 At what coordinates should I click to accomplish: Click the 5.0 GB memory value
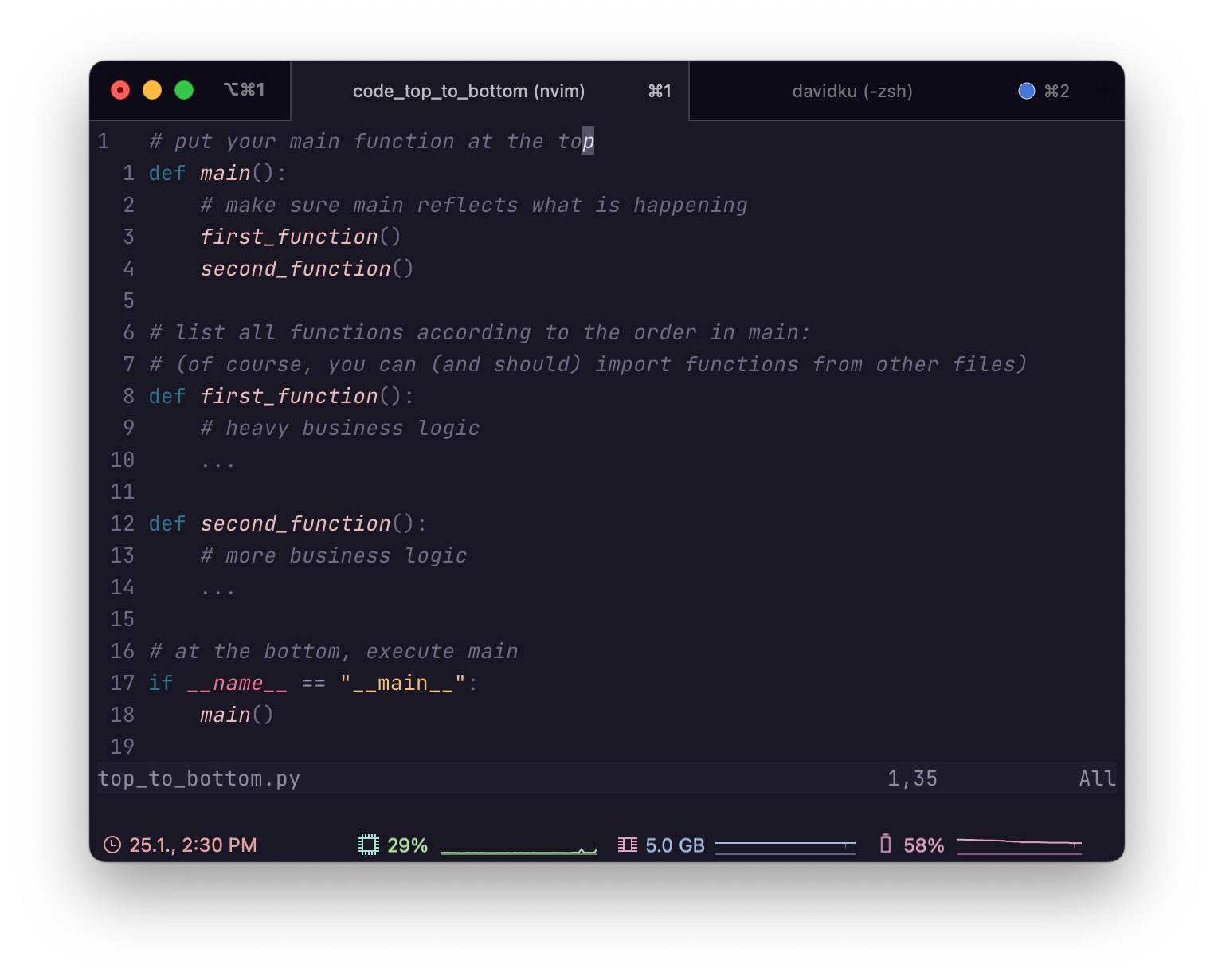(x=675, y=845)
